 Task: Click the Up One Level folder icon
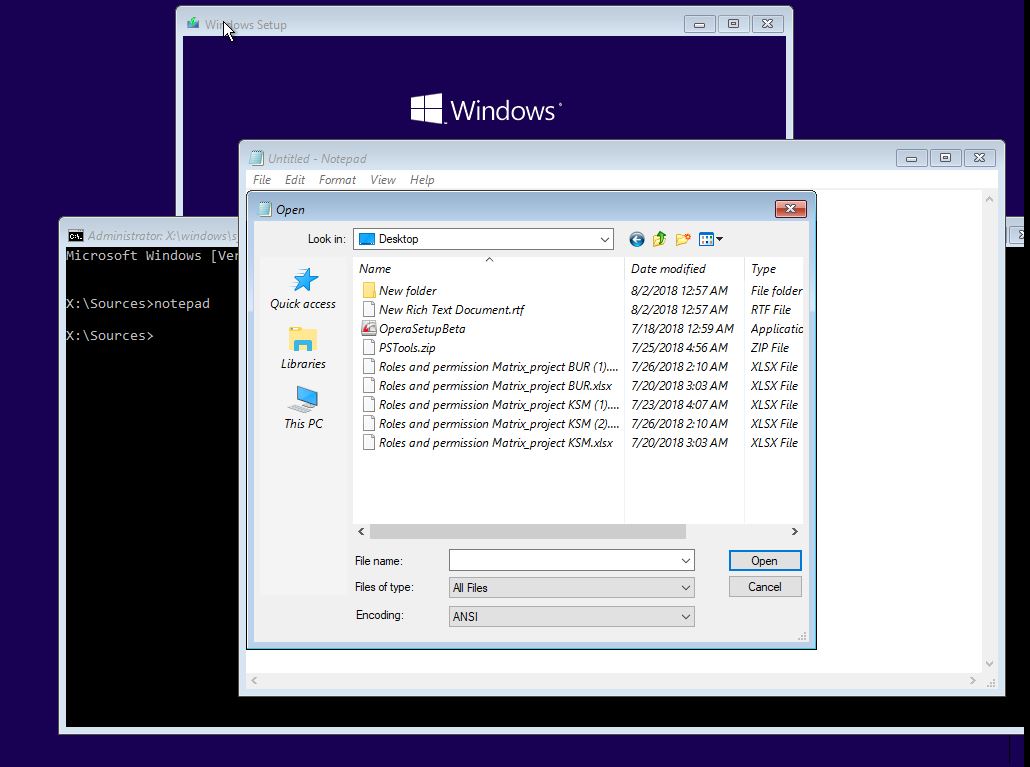click(660, 239)
